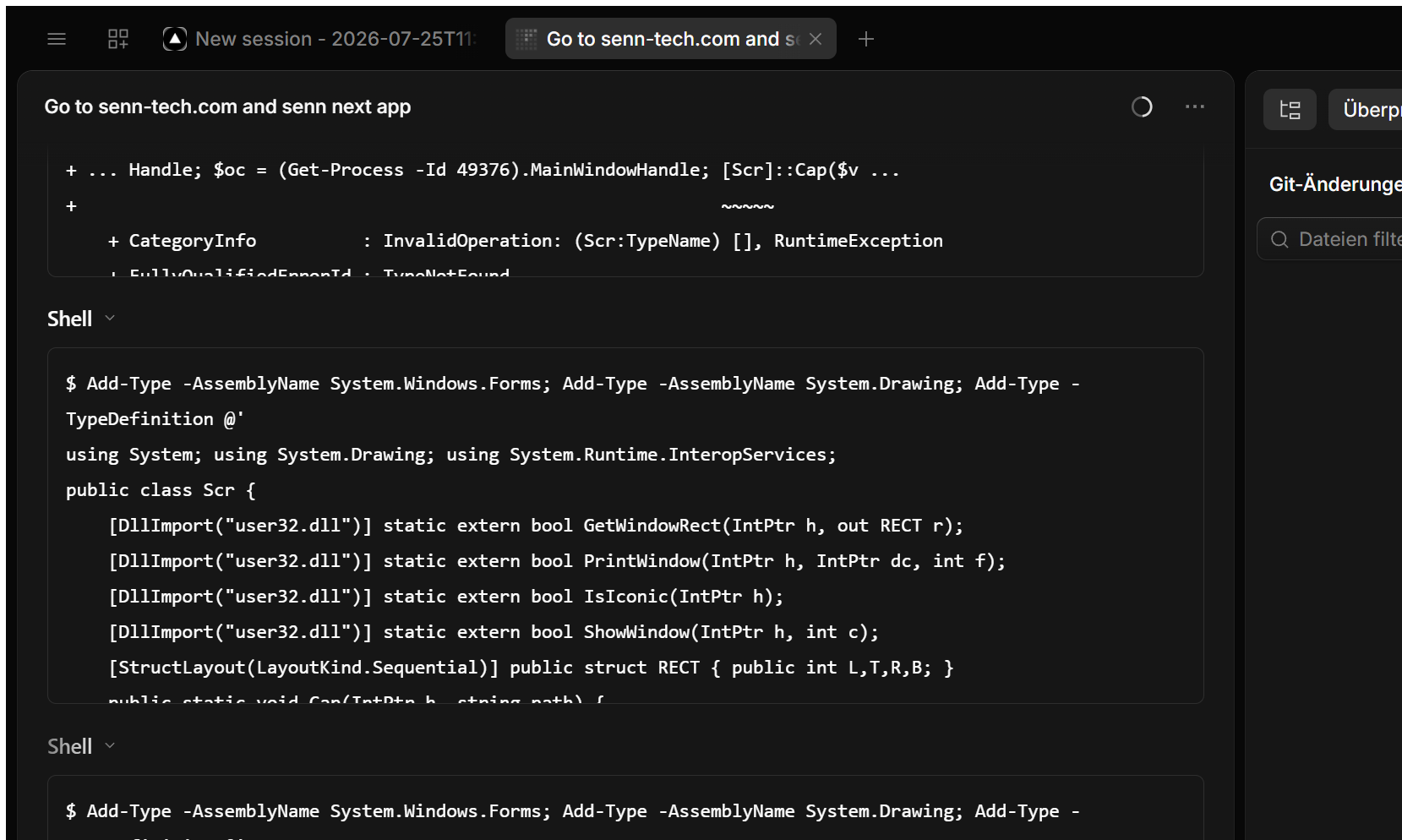Close the Go to senn-tech.com tab

click(816, 39)
